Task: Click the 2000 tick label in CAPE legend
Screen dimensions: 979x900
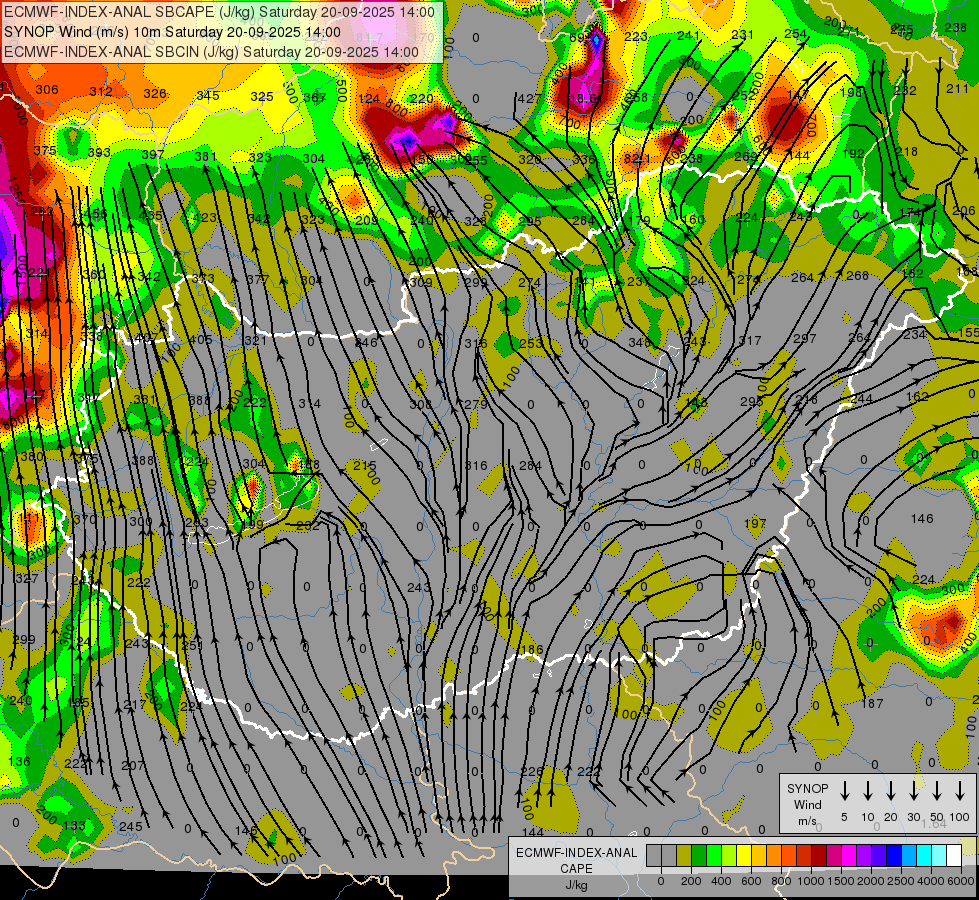Action: coord(871,881)
